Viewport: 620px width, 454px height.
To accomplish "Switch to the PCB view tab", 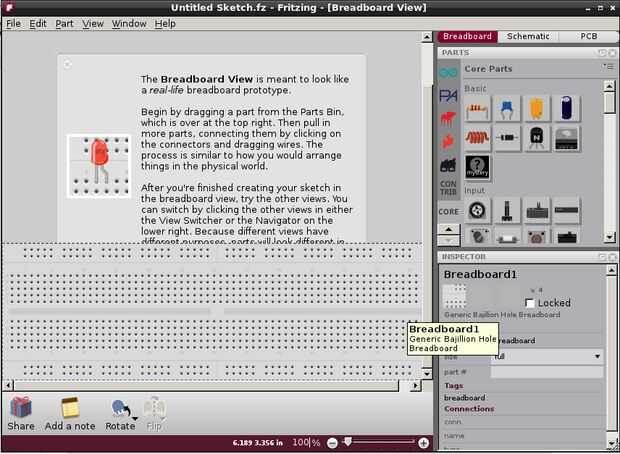I will click(589, 36).
